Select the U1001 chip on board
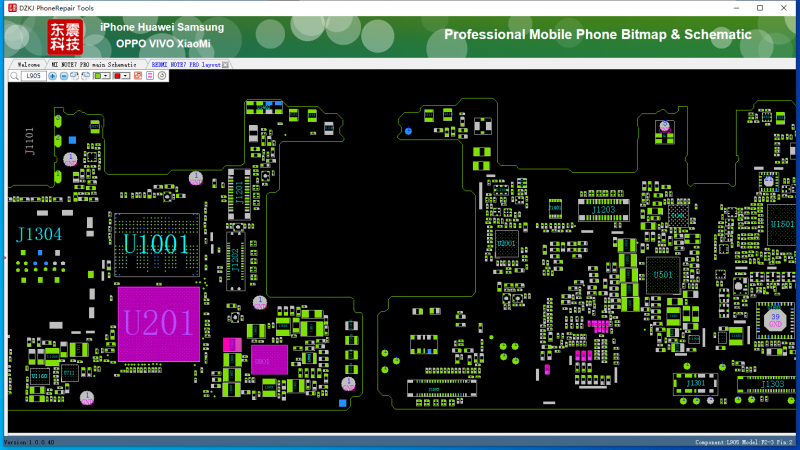This screenshot has width=800, height=450. [156, 243]
